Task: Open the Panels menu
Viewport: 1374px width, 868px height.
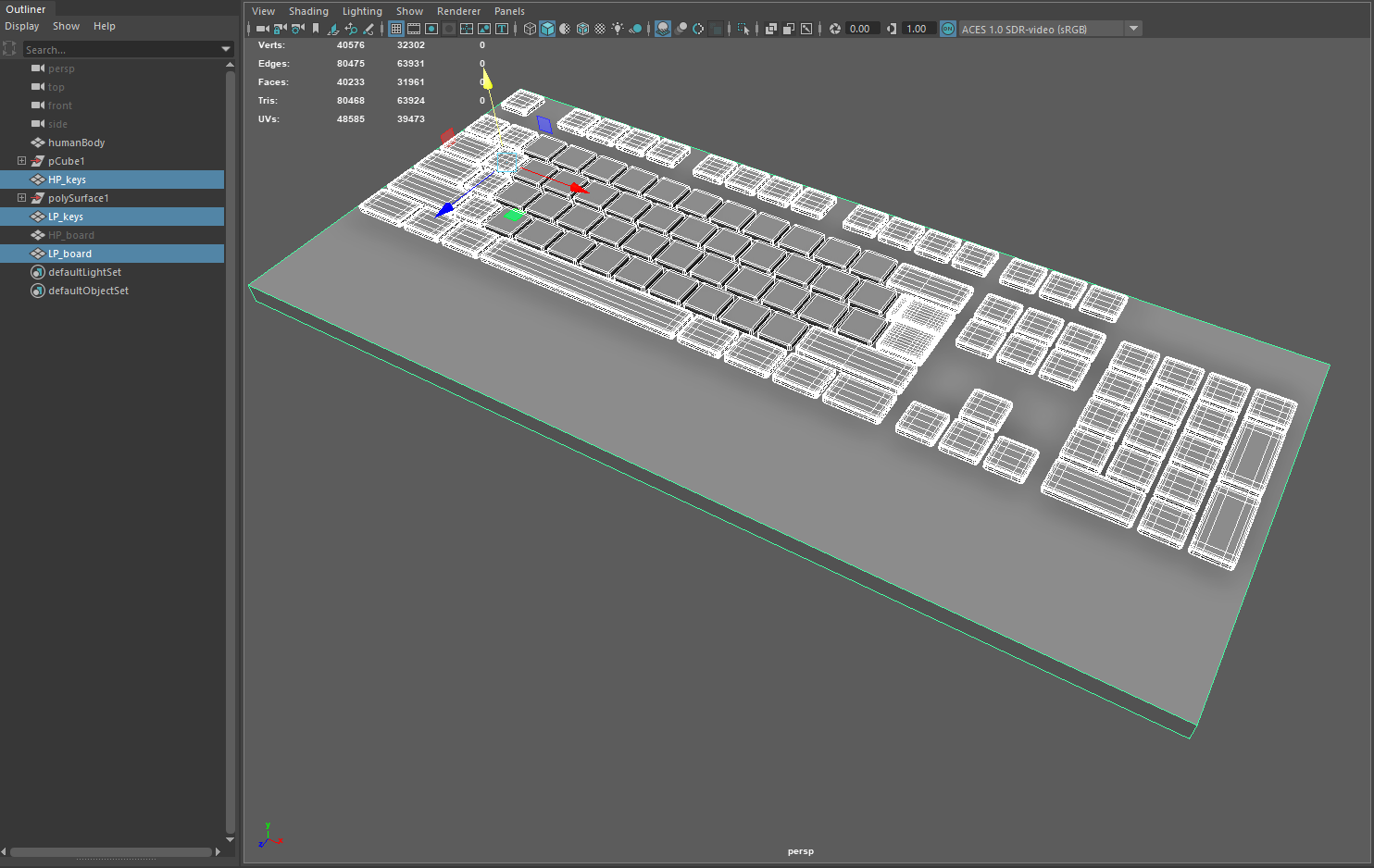Action: (x=509, y=10)
